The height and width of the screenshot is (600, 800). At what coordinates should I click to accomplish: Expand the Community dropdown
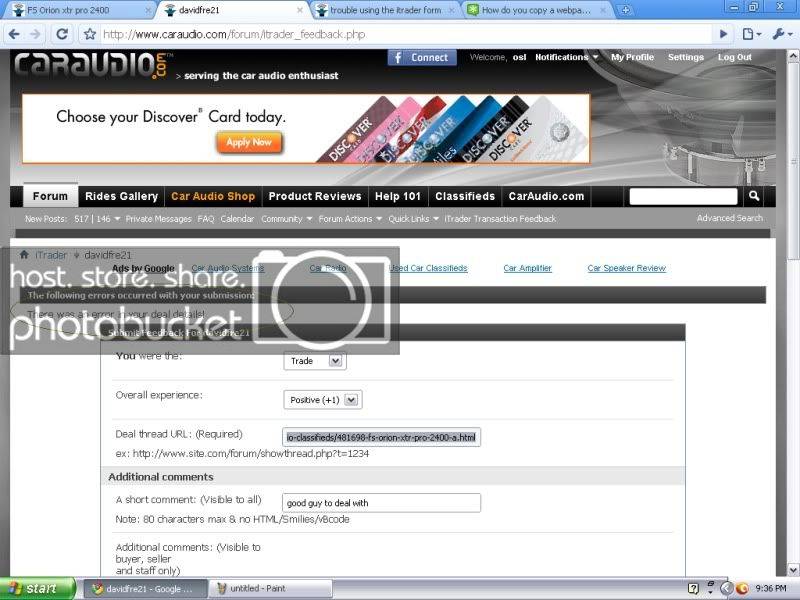pyautogui.click(x=286, y=219)
